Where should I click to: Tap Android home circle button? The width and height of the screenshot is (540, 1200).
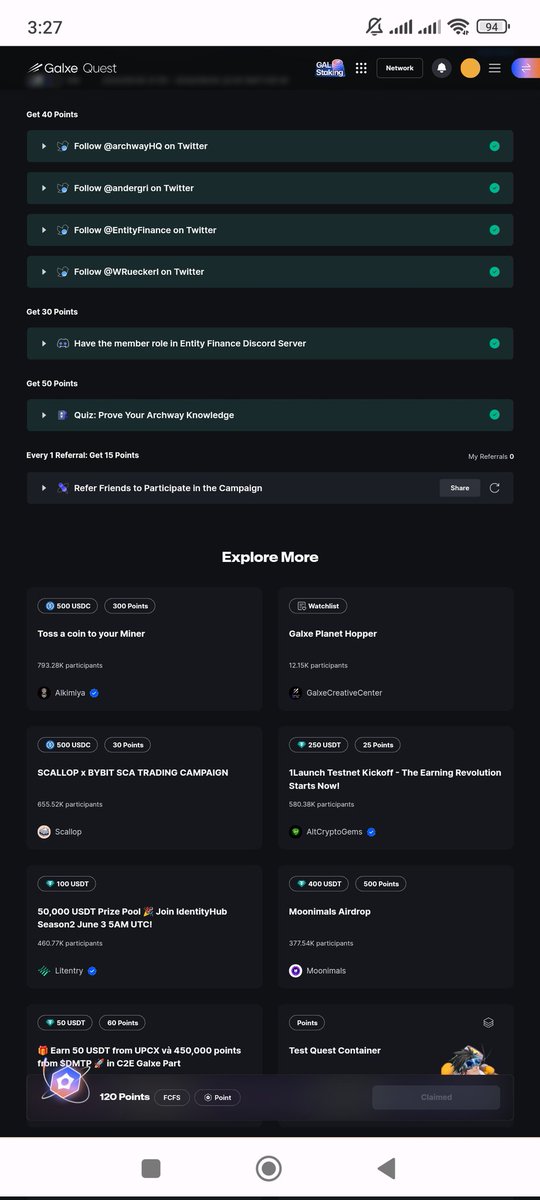pos(268,1168)
